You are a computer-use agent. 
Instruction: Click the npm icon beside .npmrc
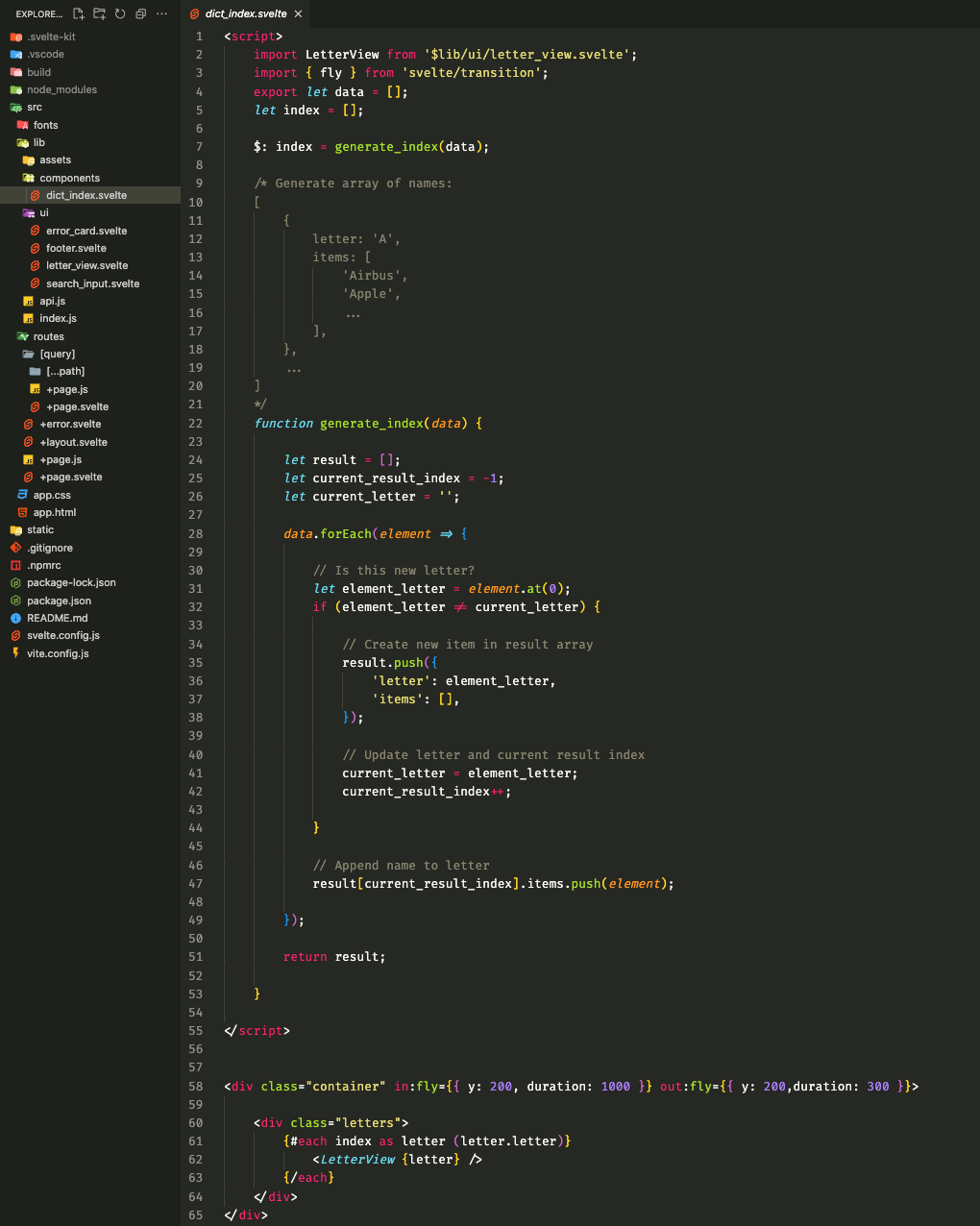click(x=15, y=565)
